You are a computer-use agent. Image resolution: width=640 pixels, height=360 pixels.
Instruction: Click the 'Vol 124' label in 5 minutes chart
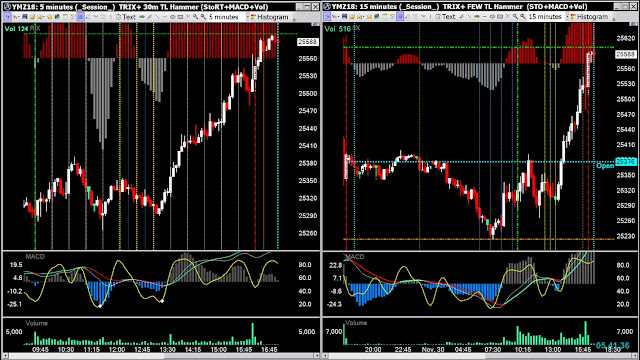pyautogui.click(x=16, y=29)
